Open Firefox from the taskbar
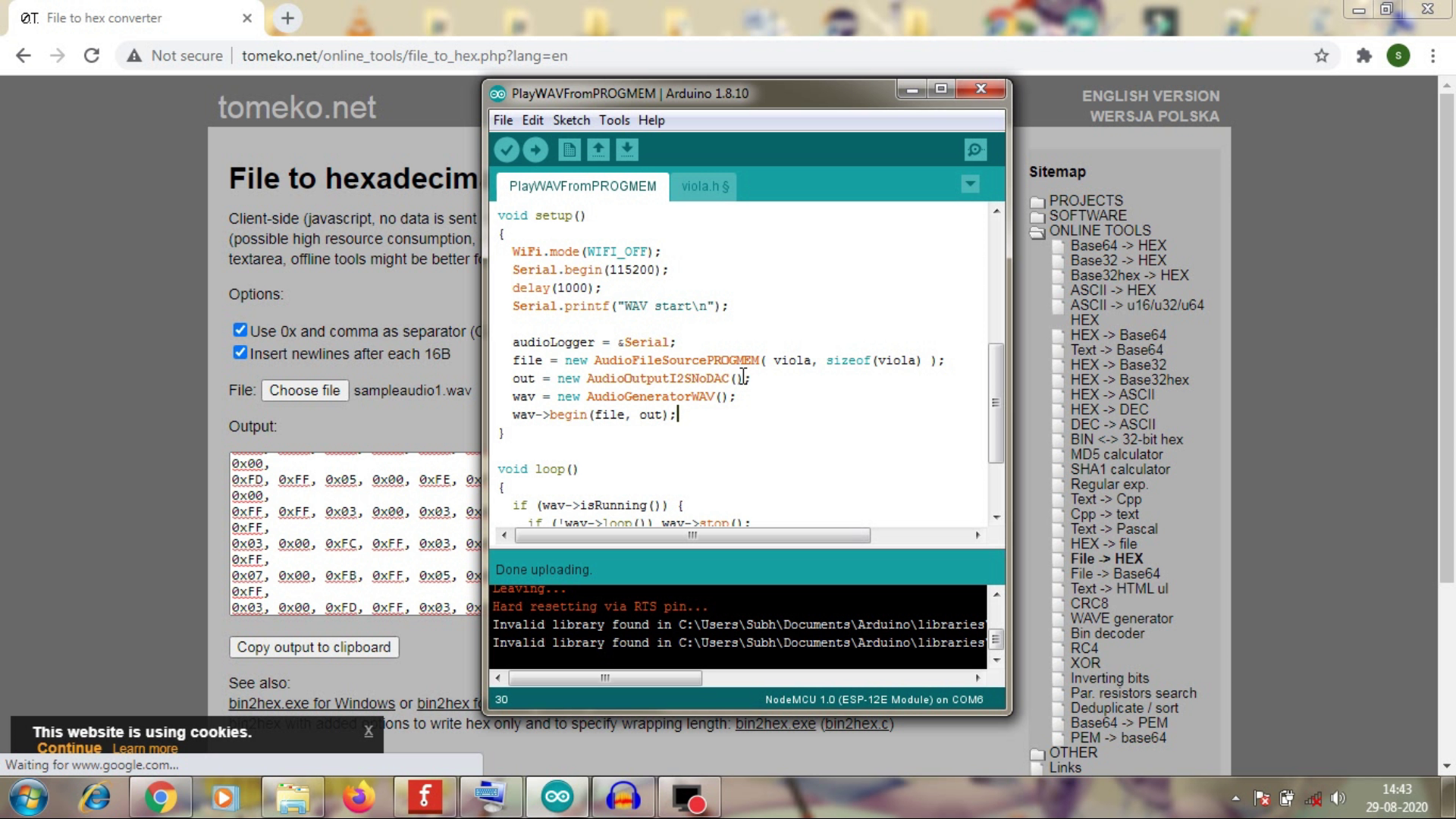 (359, 798)
